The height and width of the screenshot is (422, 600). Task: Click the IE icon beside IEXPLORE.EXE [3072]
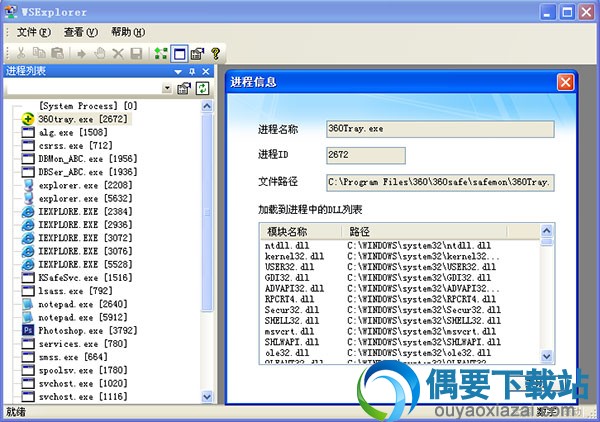tap(28, 238)
